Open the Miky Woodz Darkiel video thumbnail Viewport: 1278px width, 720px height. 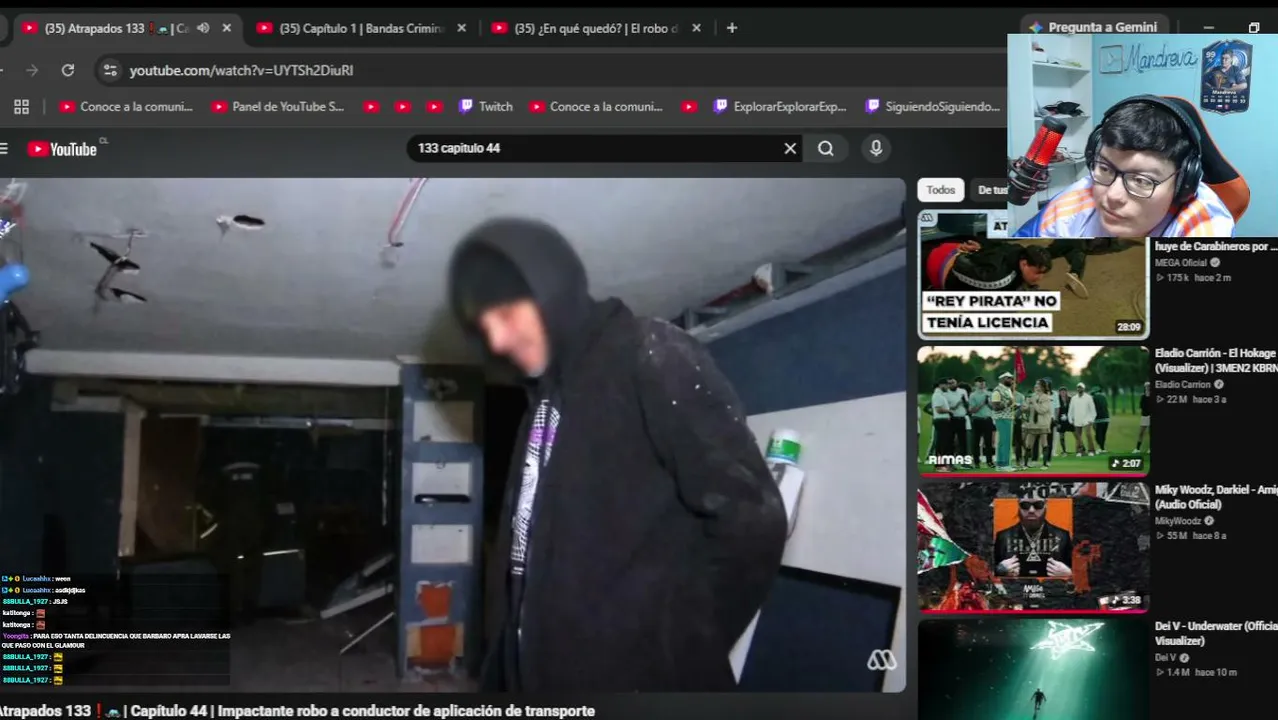click(x=1033, y=547)
